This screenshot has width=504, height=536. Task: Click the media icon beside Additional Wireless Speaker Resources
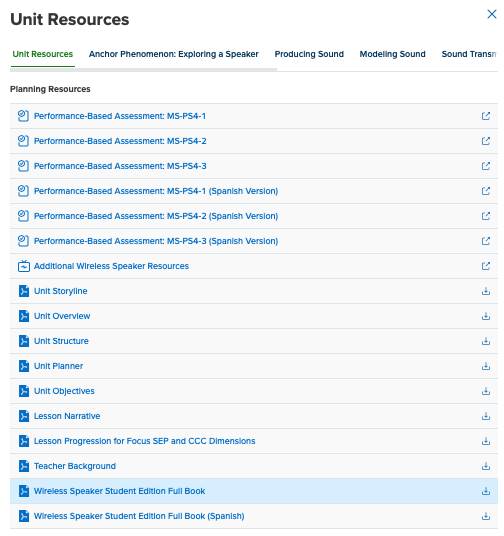point(24,266)
